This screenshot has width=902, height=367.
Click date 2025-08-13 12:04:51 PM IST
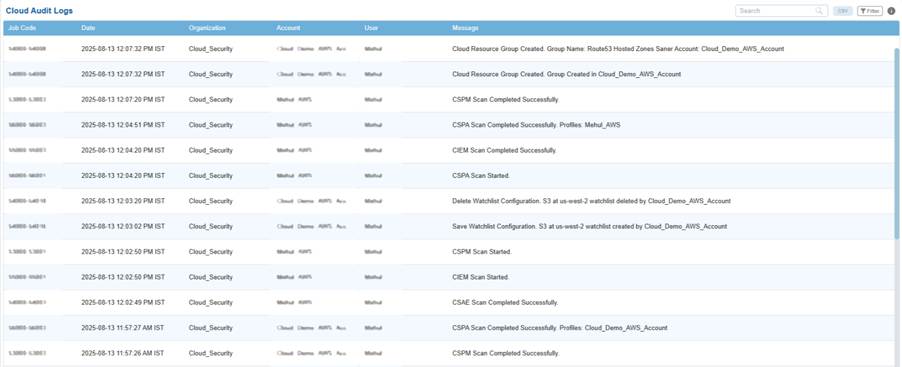click(x=123, y=125)
